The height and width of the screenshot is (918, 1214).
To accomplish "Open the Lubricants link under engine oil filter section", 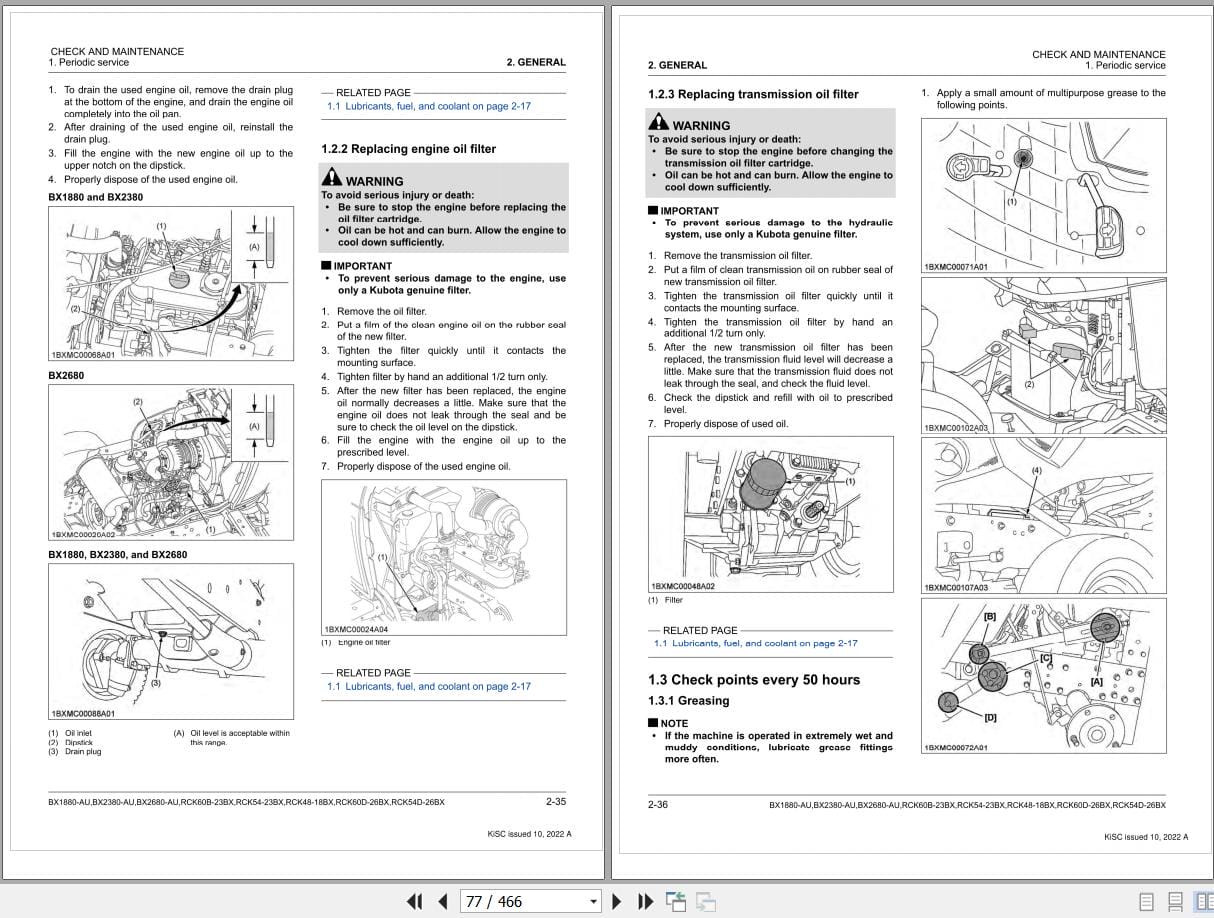I will (430, 686).
